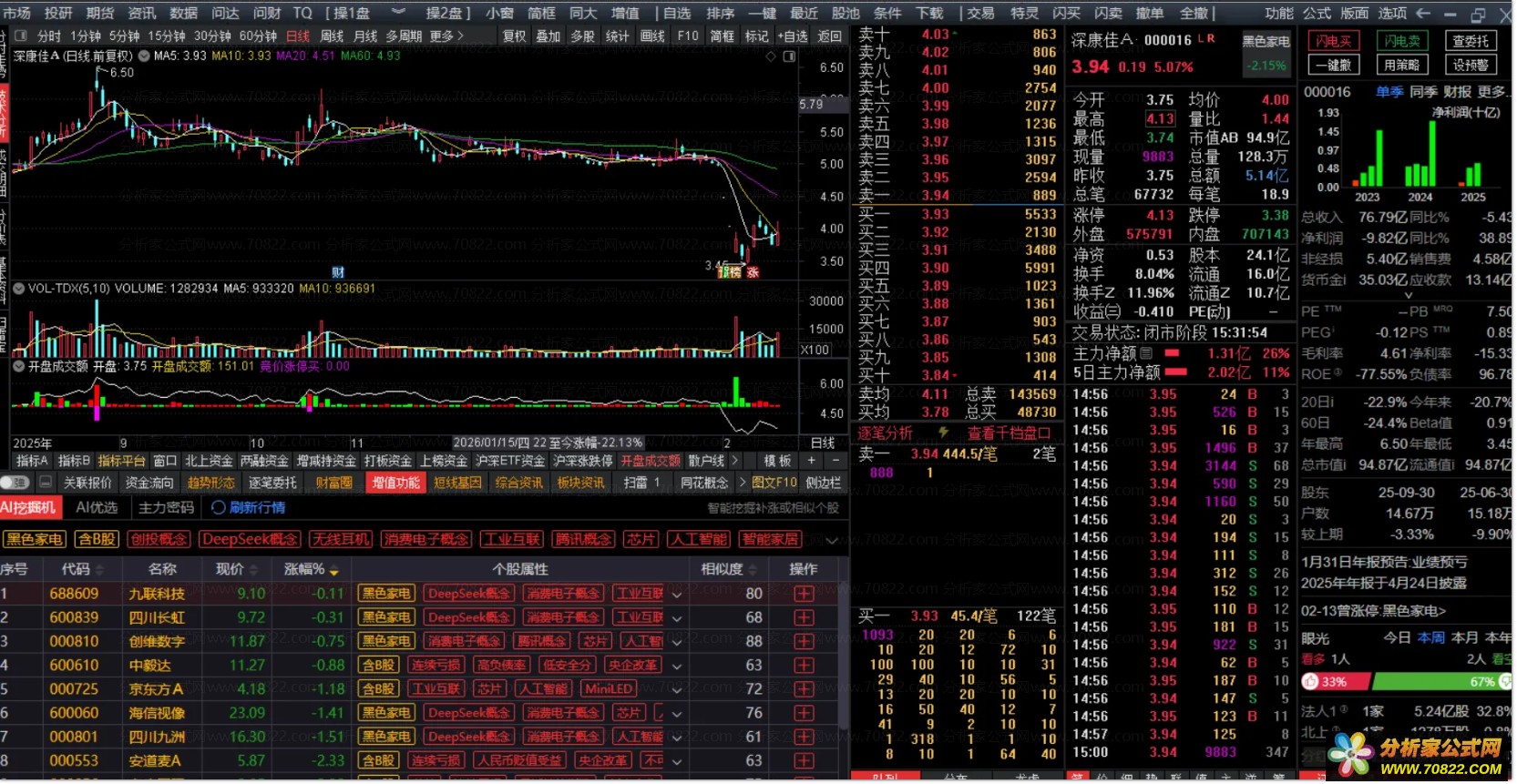Click the sort arrows on 涨幅% column
The image size is (1517, 784).
tap(334, 572)
